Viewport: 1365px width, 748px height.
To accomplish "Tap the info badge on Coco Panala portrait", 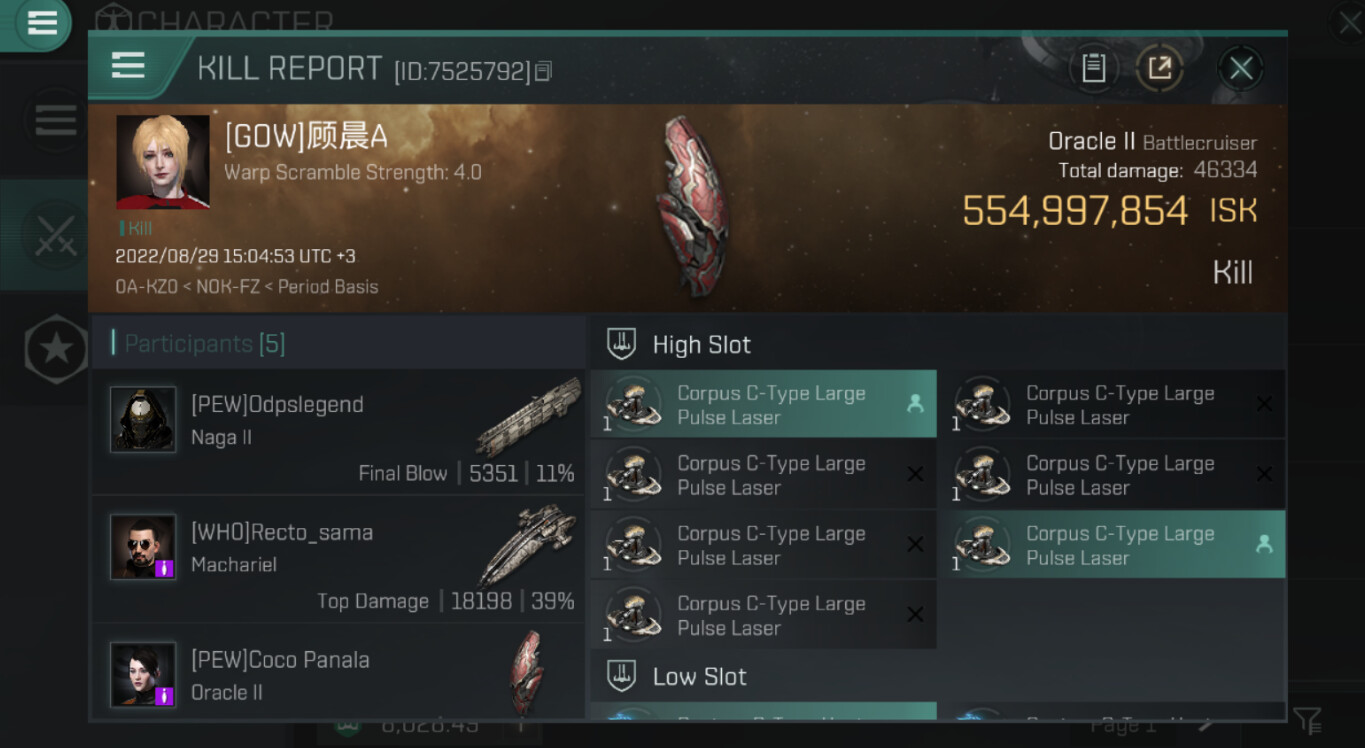I will pyautogui.click(x=165, y=695).
